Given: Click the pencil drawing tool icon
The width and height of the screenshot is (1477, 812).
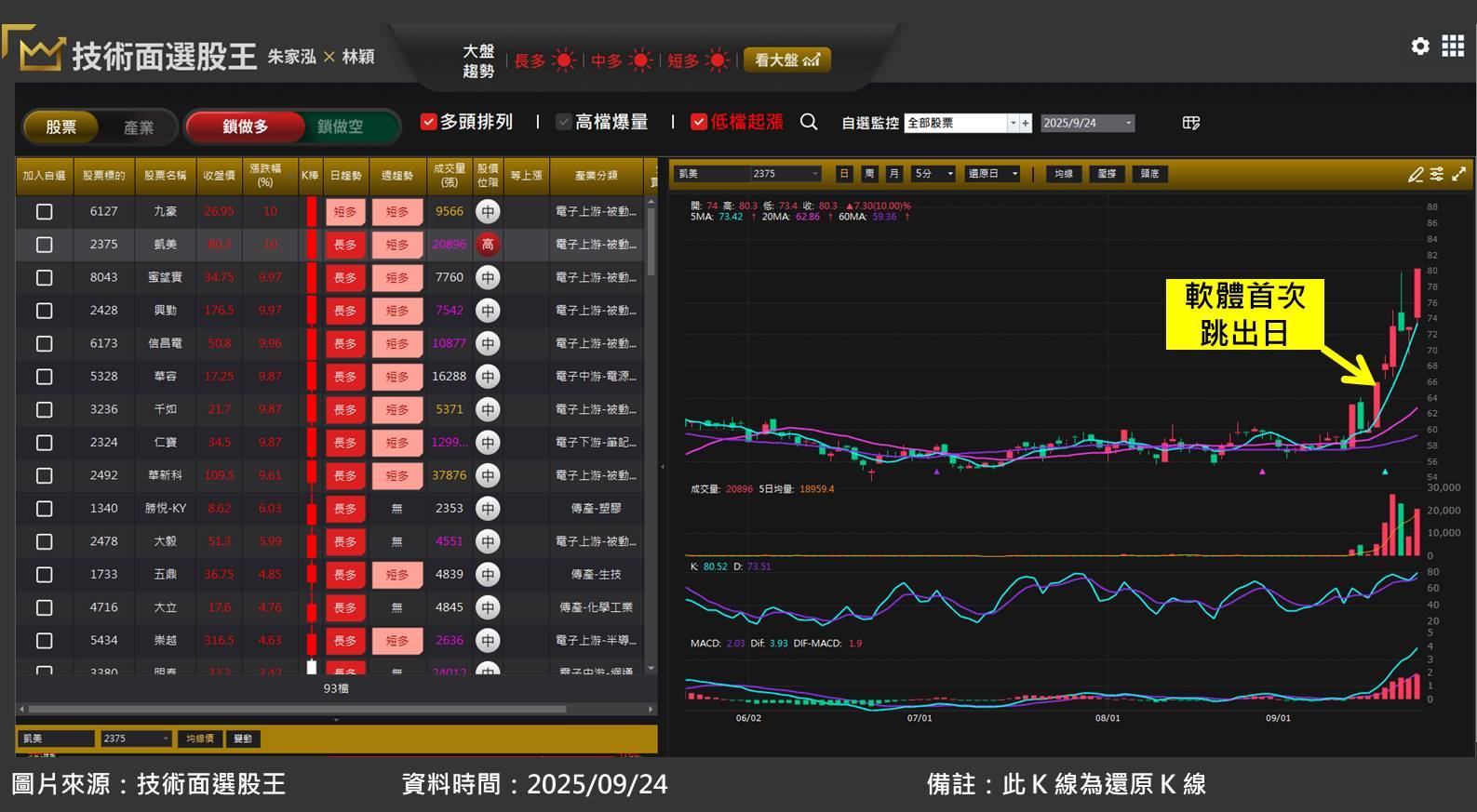Looking at the screenshot, I should pyautogui.click(x=1415, y=174).
